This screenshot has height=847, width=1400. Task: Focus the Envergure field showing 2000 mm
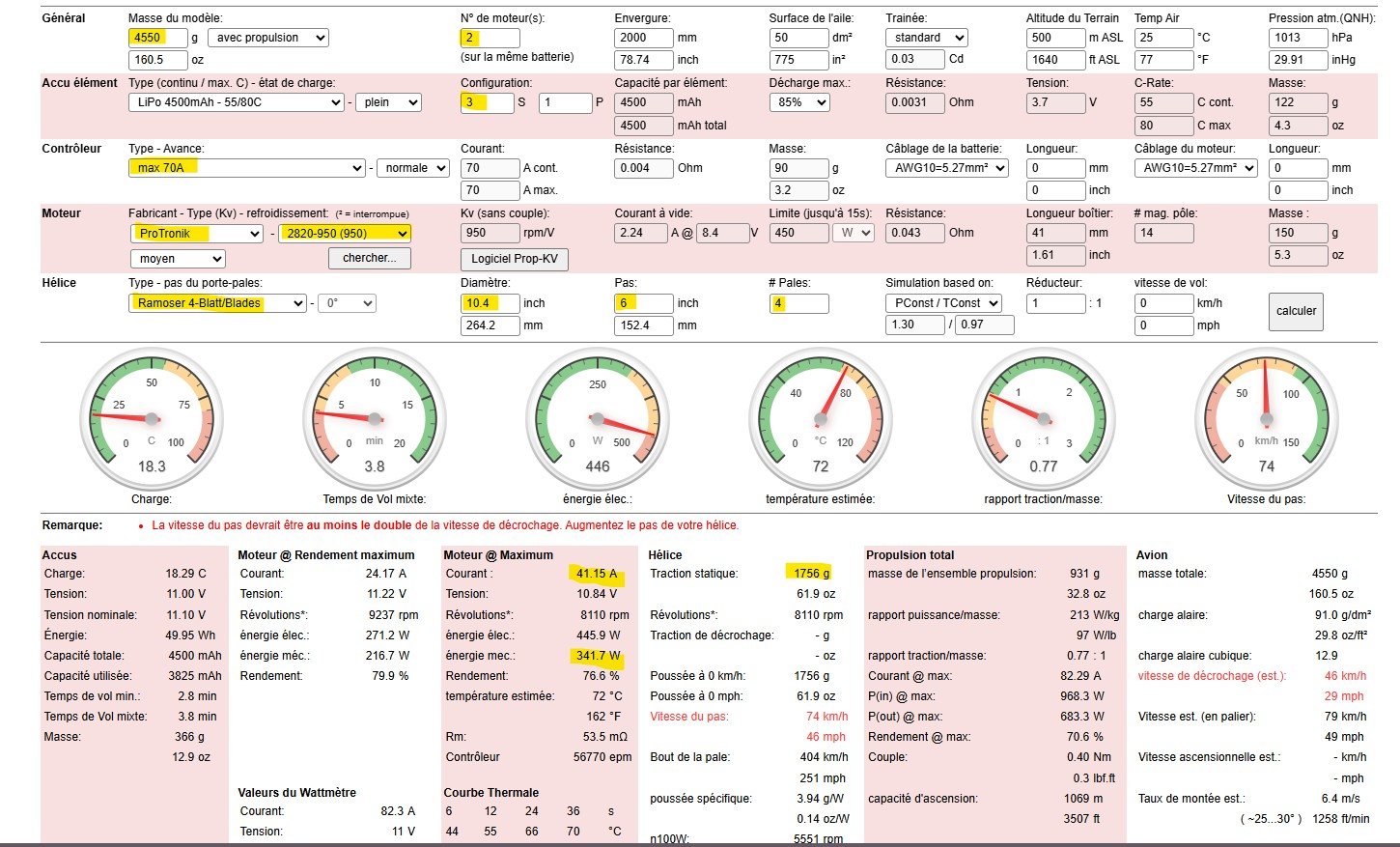643,38
